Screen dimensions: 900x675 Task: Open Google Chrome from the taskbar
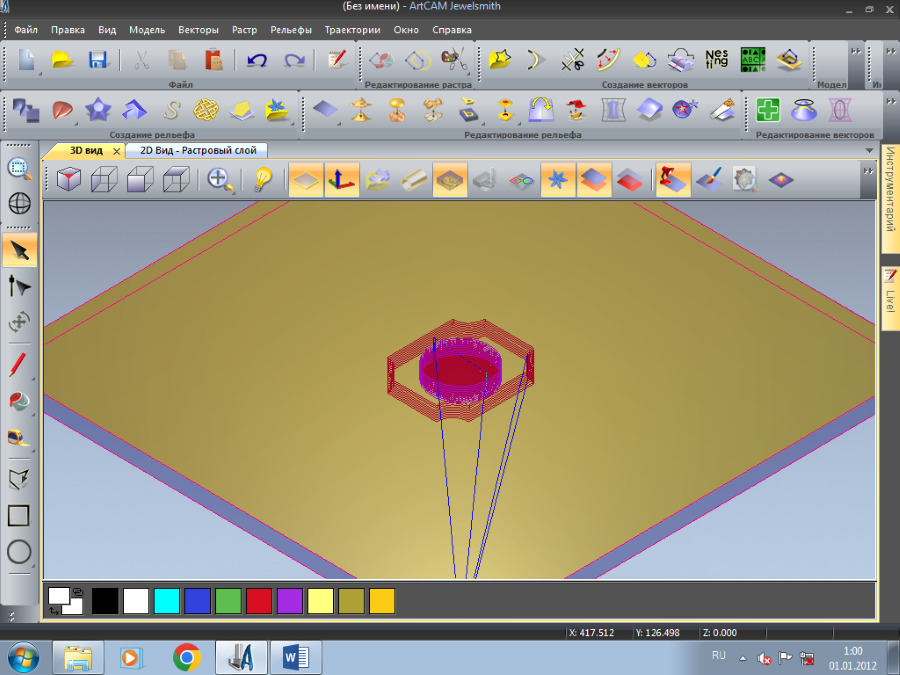(186, 657)
